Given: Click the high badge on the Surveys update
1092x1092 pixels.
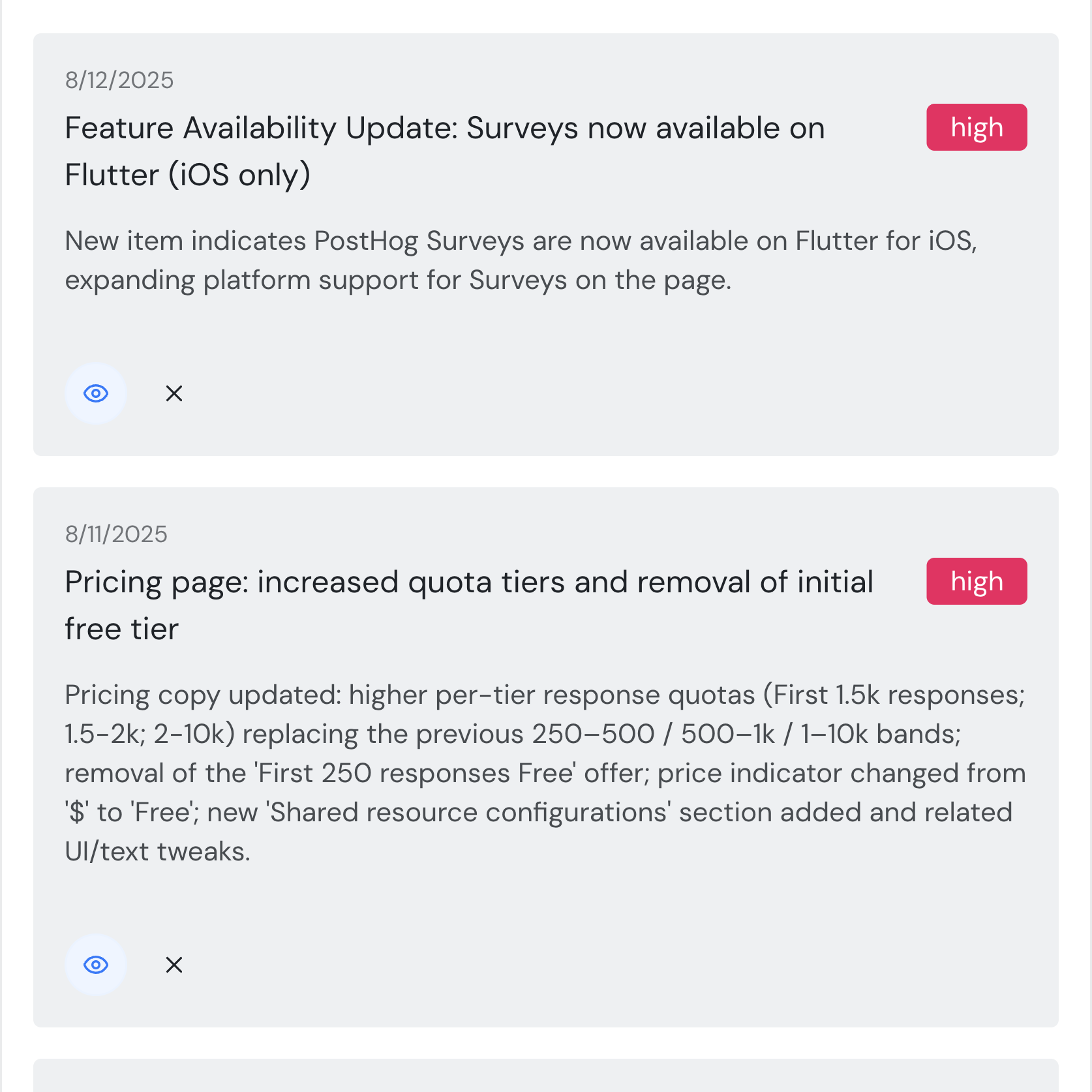Looking at the screenshot, I should click(976, 127).
